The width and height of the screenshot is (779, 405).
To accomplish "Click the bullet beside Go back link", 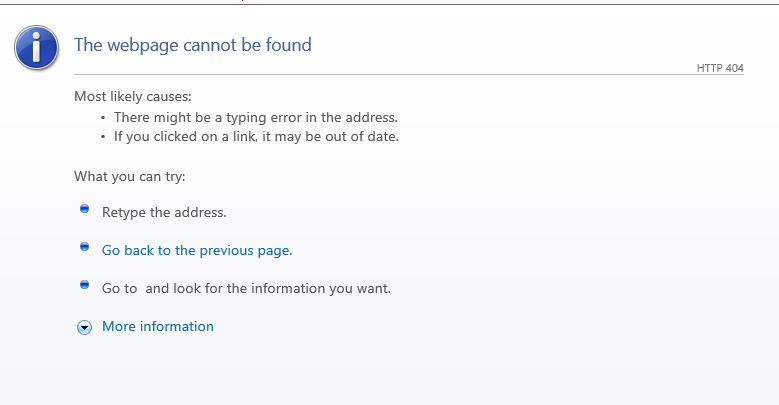I will (x=85, y=247).
